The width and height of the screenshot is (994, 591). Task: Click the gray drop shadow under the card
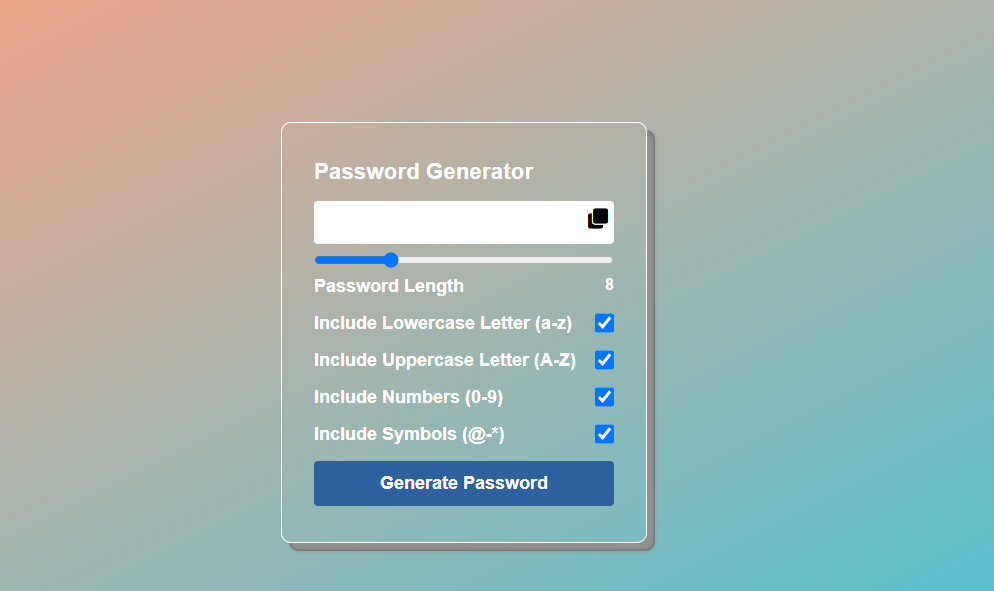tap(470, 547)
